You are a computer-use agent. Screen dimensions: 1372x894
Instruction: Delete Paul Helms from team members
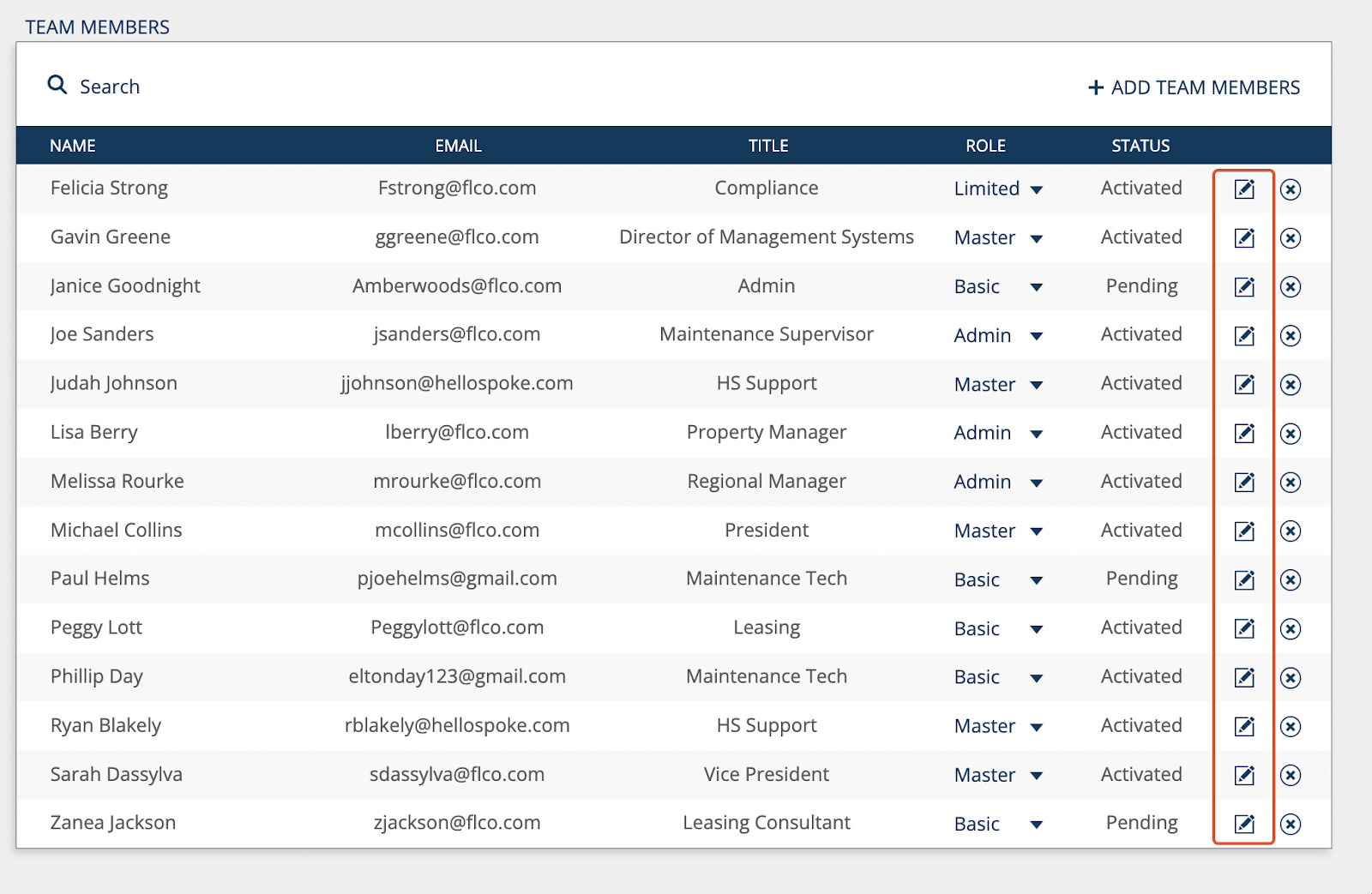(1291, 579)
